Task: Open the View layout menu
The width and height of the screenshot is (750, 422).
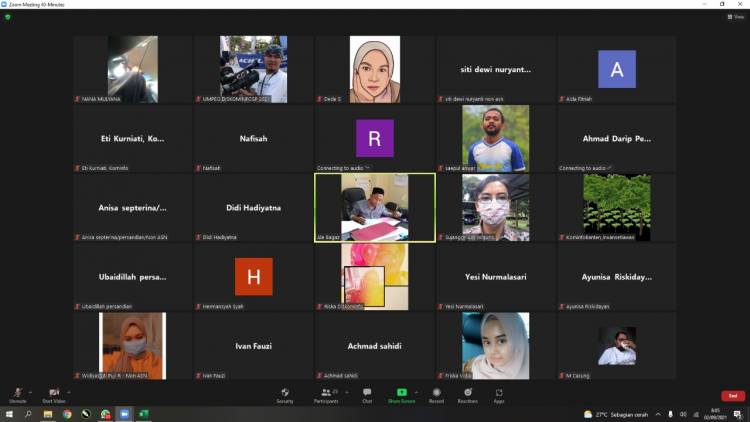Action: pyautogui.click(x=735, y=17)
